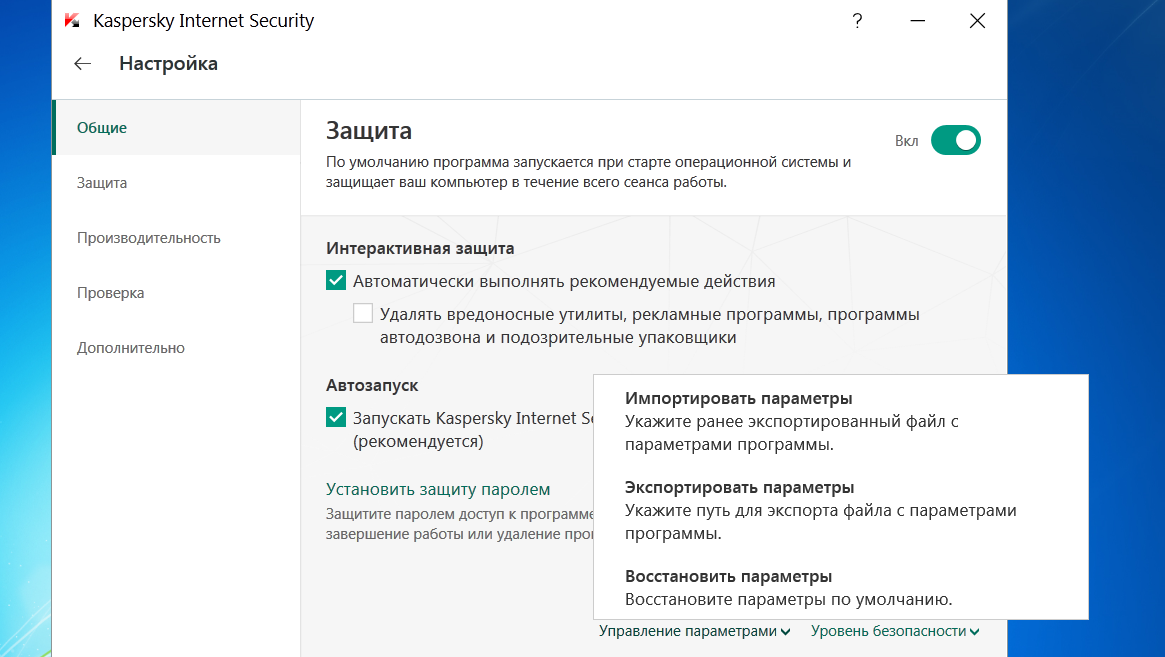The height and width of the screenshot is (657, 1165).
Task: Turn off the Защита toggle switch
Action: 955,140
